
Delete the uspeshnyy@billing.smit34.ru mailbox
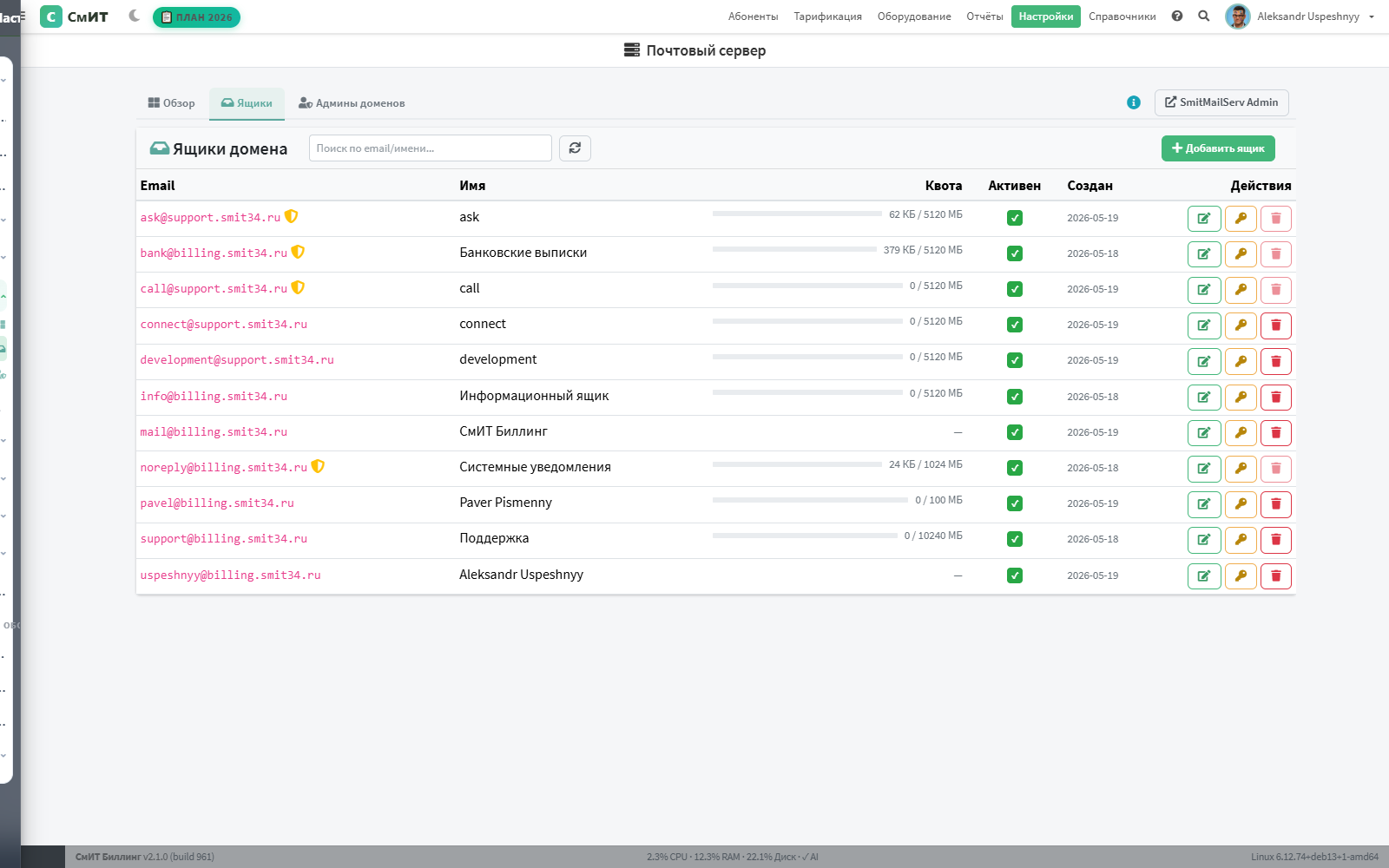[1276, 576]
